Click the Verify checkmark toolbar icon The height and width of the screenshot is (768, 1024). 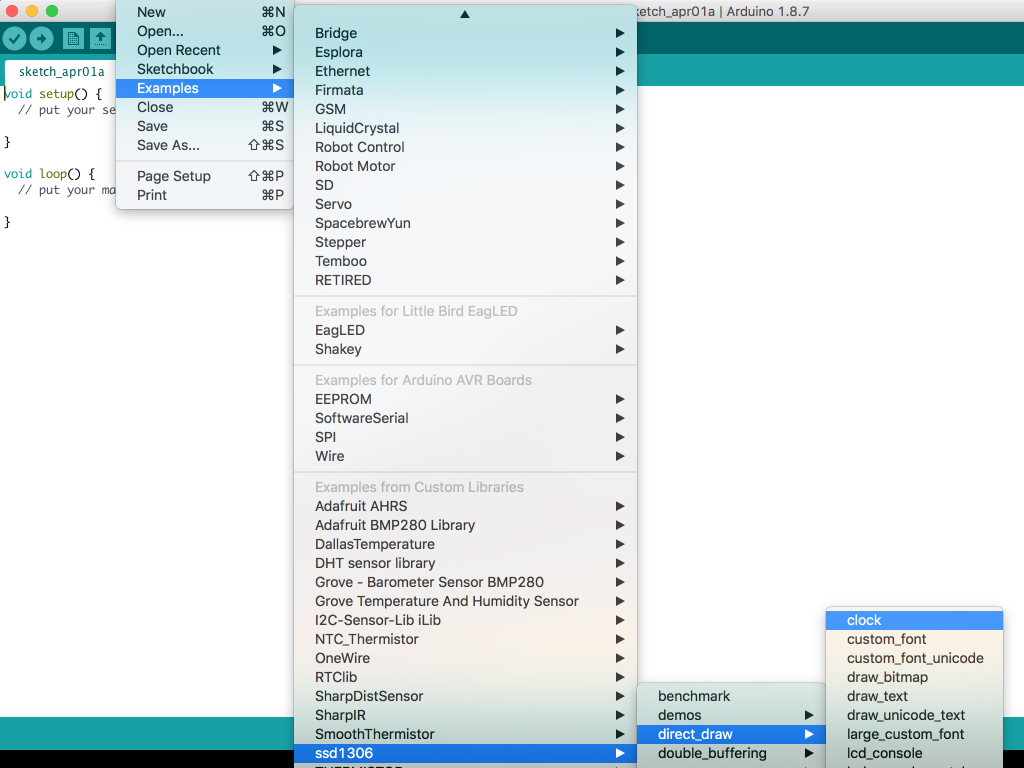tap(14, 39)
